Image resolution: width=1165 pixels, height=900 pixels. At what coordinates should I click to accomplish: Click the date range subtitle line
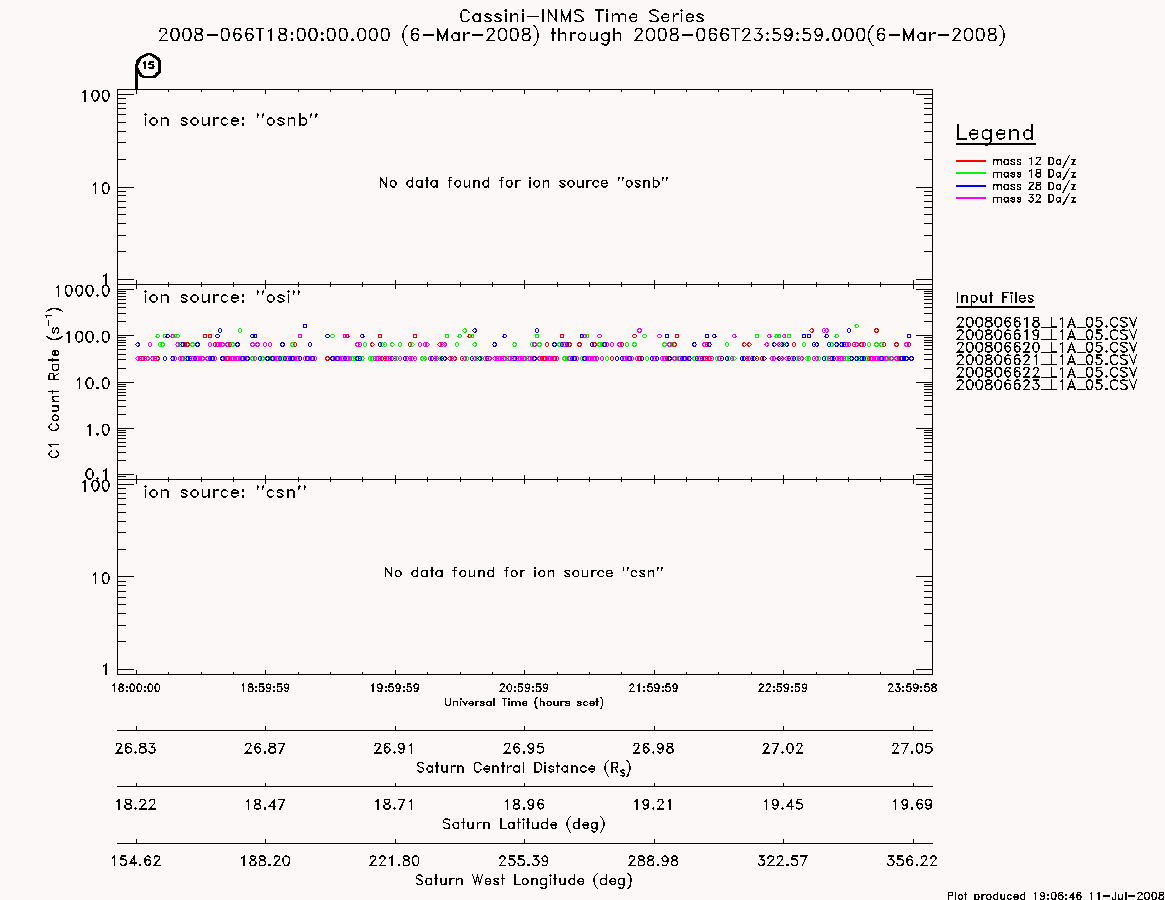pos(582,35)
